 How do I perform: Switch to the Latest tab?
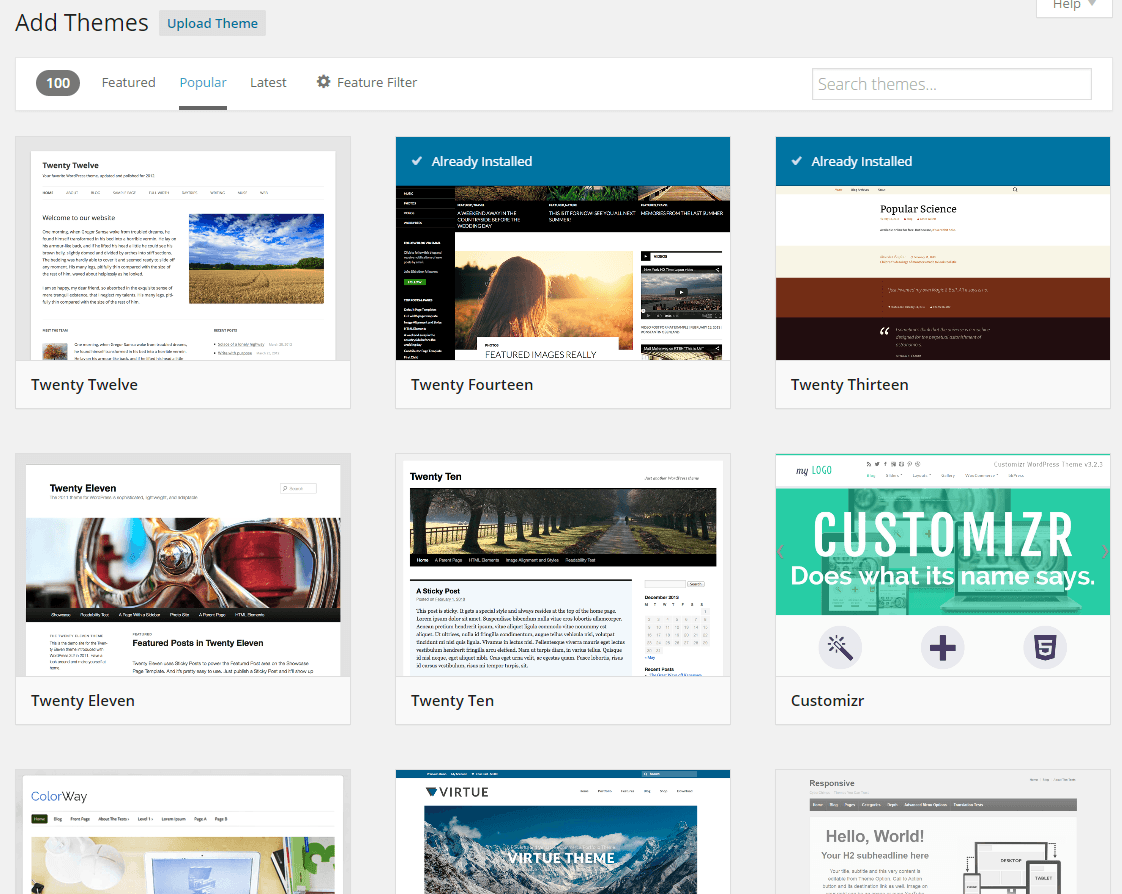pyautogui.click(x=268, y=82)
